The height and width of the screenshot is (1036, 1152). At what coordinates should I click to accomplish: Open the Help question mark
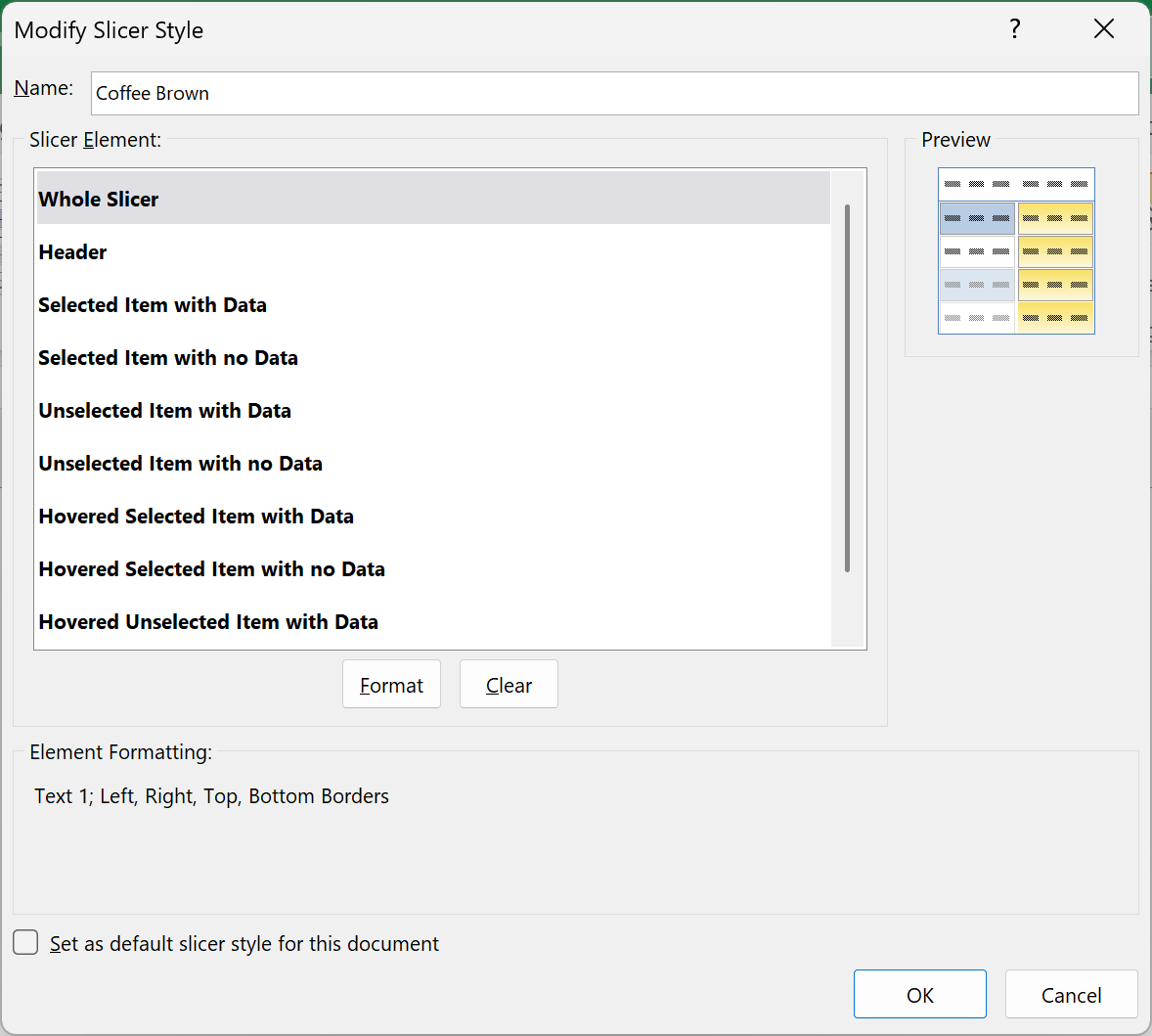[x=1015, y=29]
